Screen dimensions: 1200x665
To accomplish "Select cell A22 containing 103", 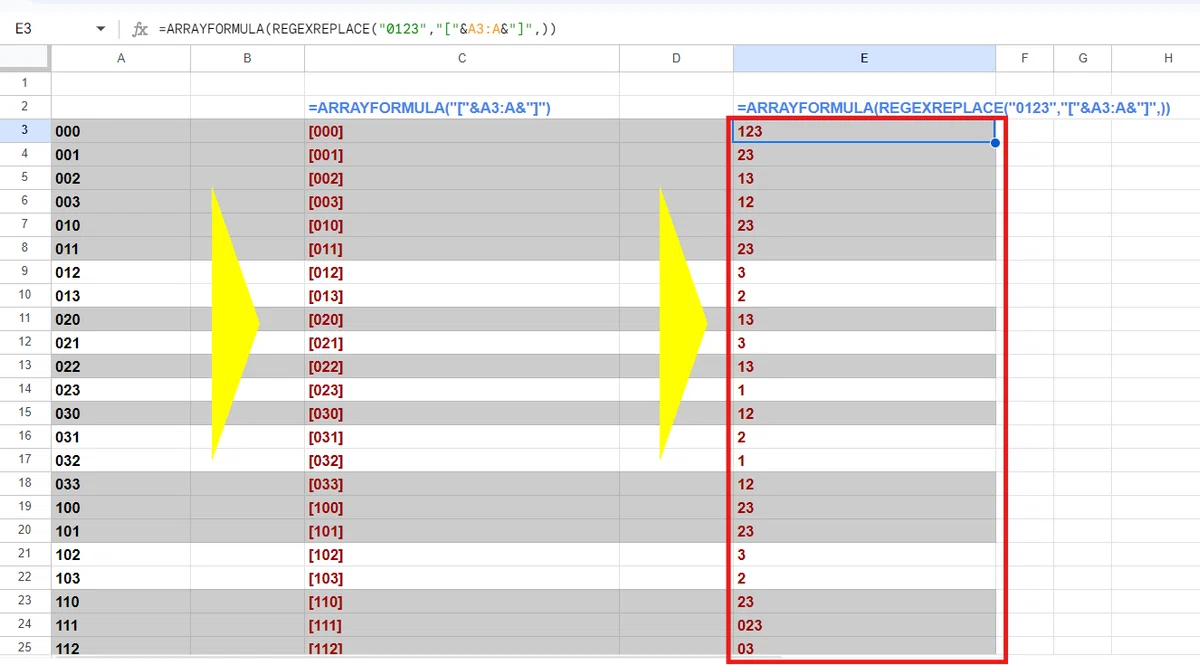I will click(x=121, y=578).
